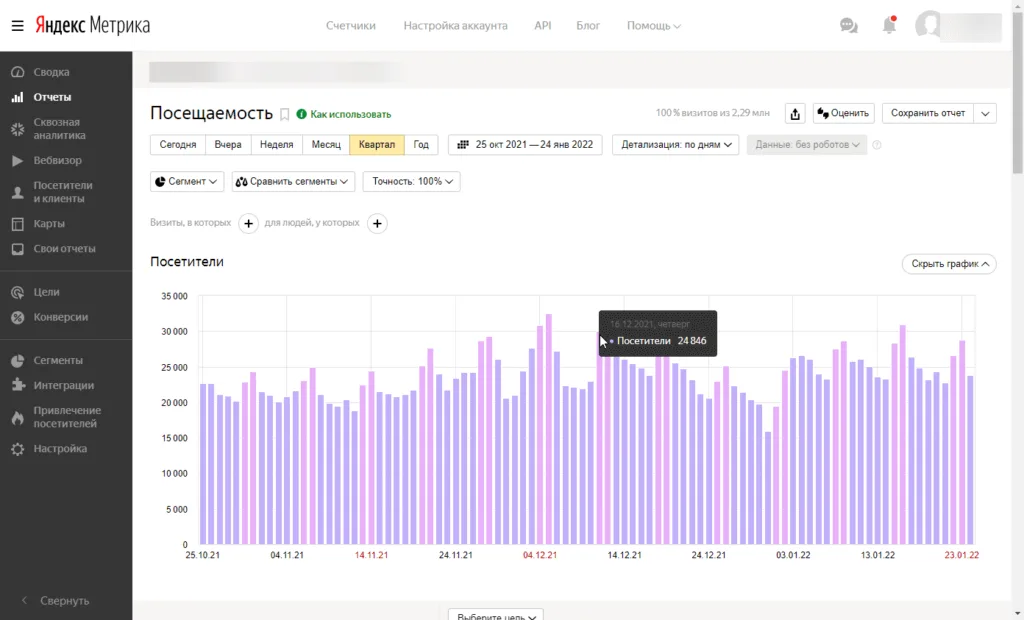Collapse the chart with Скрыть график
The height and width of the screenshot is (620, 1024).
pos(949,264)
